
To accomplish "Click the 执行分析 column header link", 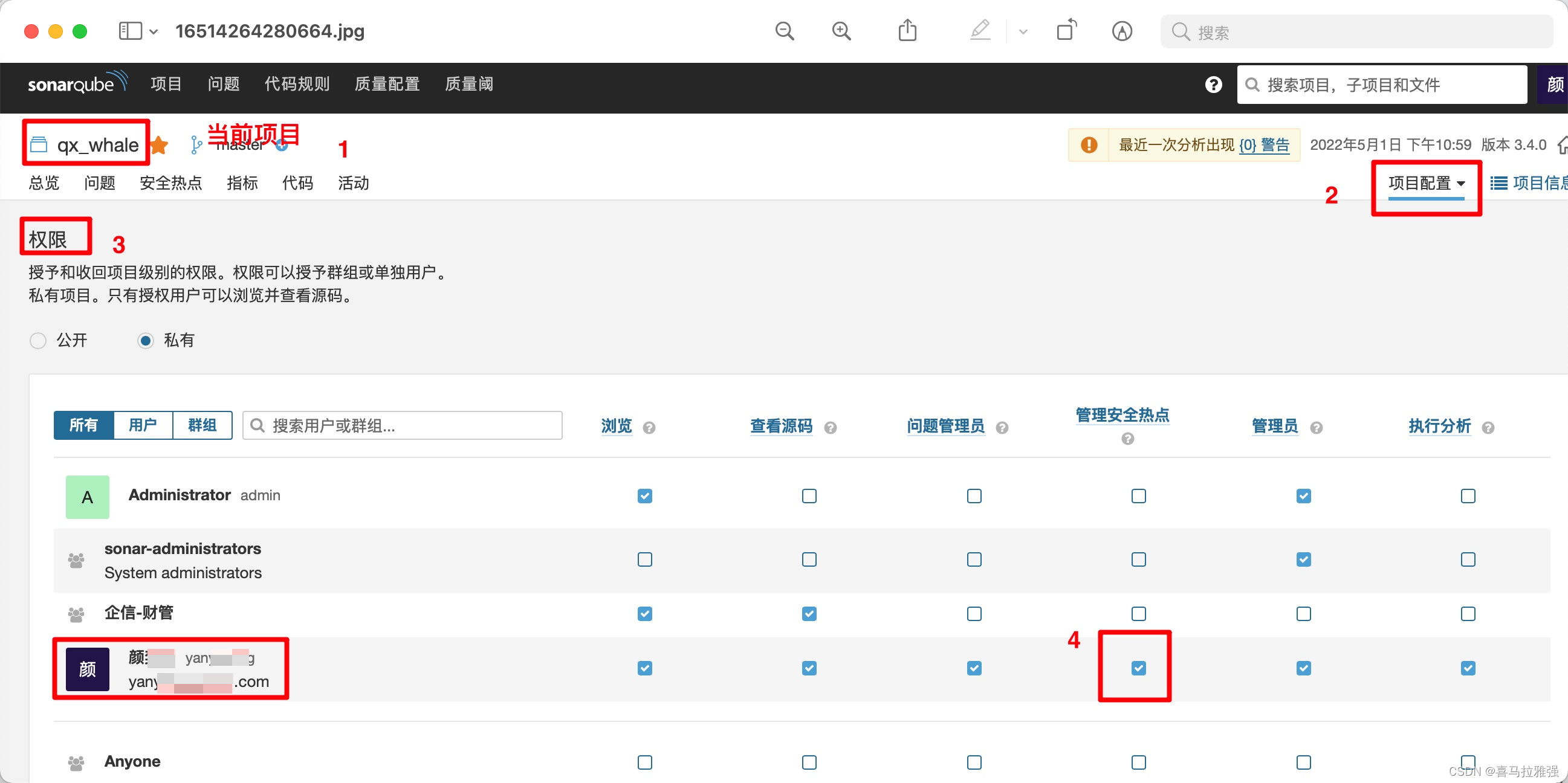I will pos(1440,425).
